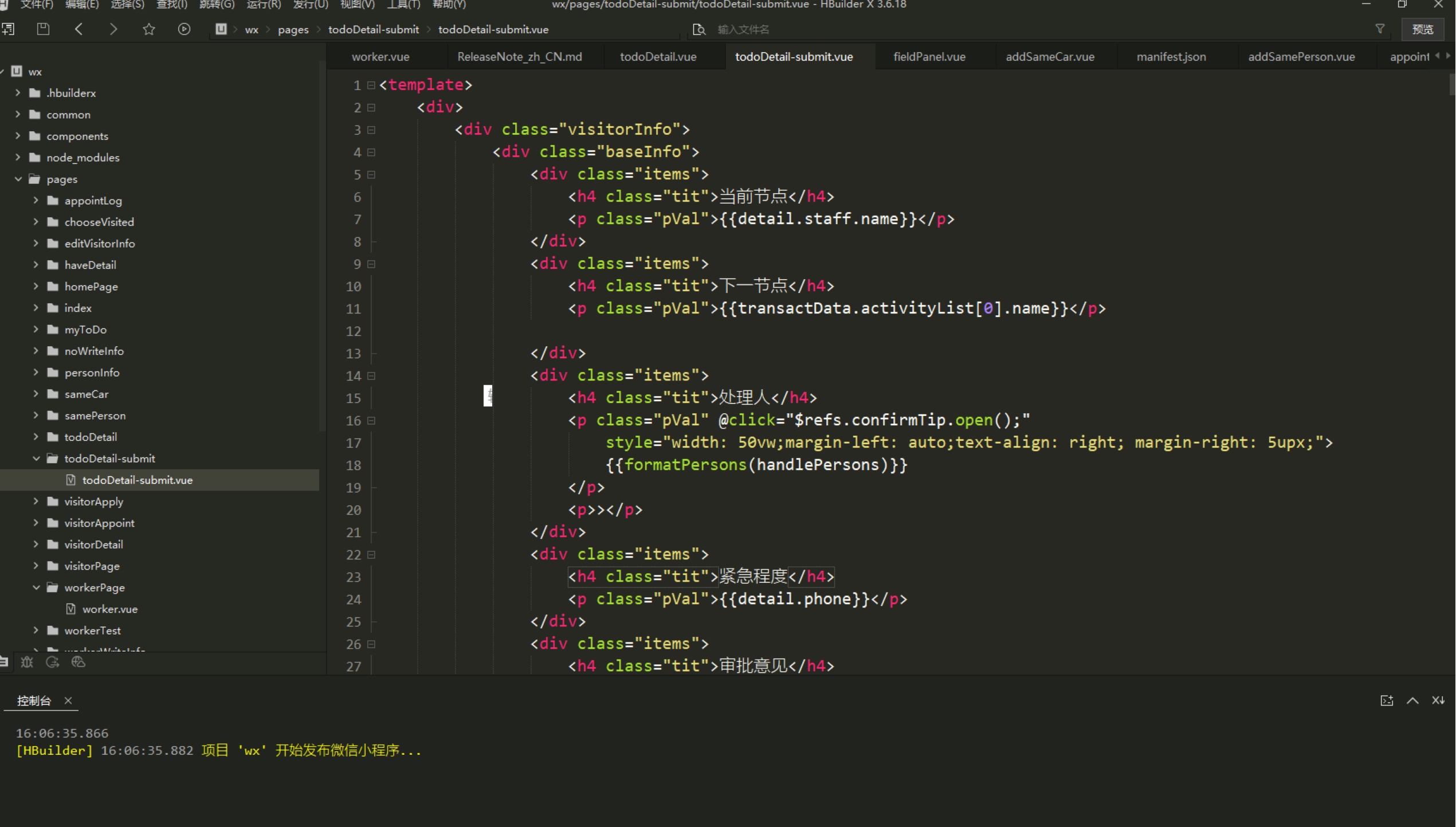This screenshot has height=827, width=1456.
Task: Select the myToDo folder row
Action: tap(159, 329)
